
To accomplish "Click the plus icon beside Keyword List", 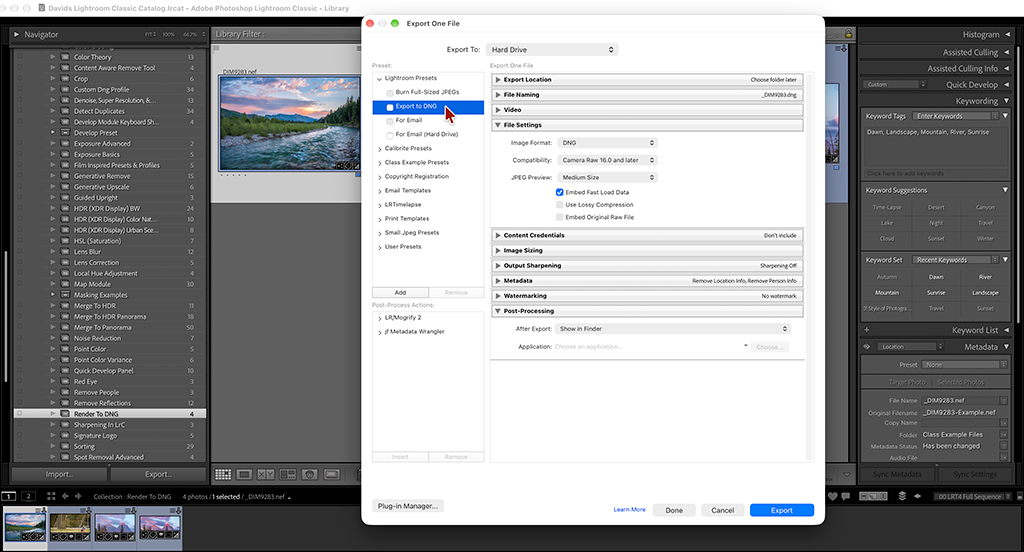I will click(867, 330).
